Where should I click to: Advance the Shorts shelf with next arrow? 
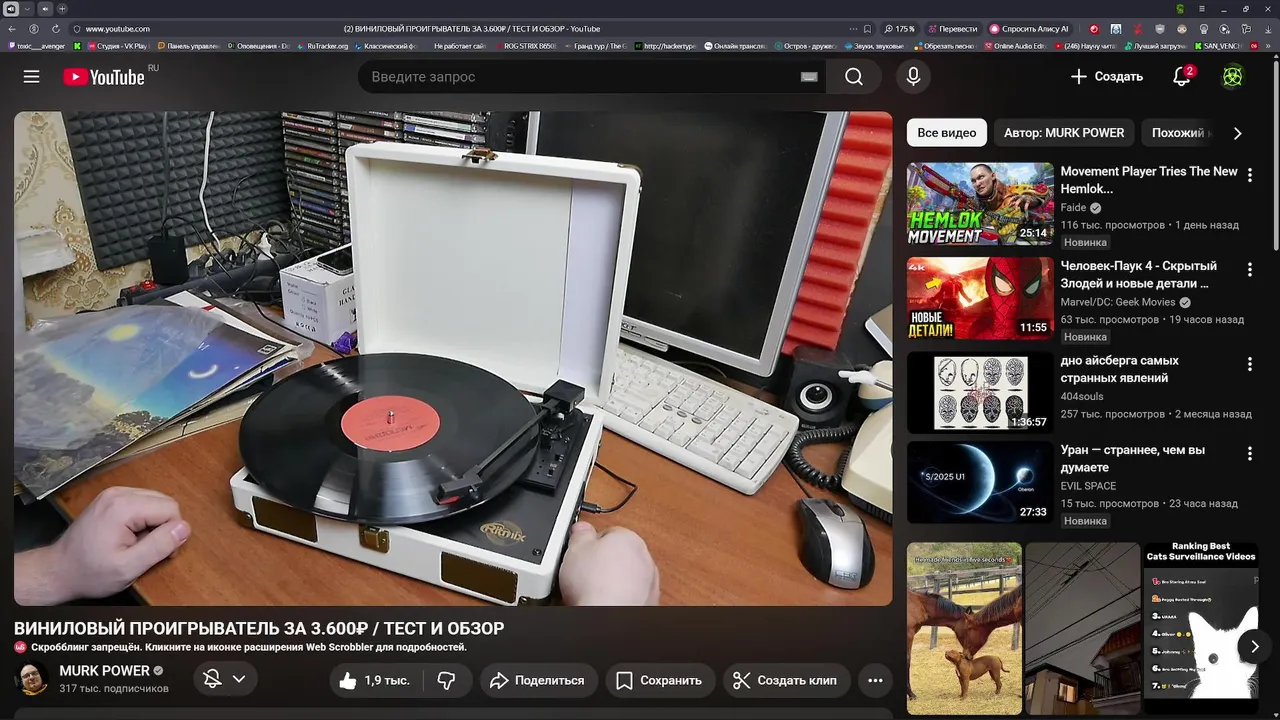(1254, 646)
